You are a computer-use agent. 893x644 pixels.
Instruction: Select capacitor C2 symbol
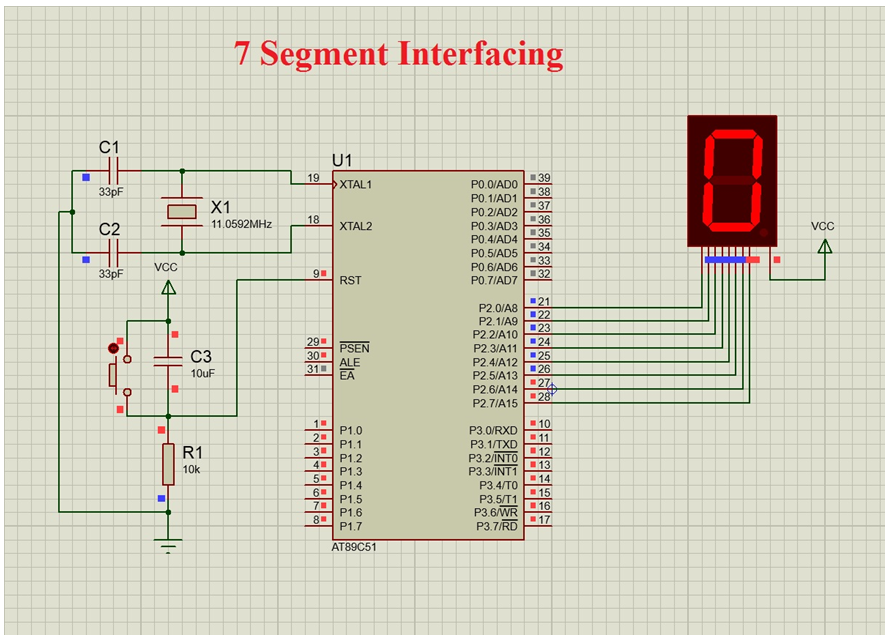pos(113,253)
